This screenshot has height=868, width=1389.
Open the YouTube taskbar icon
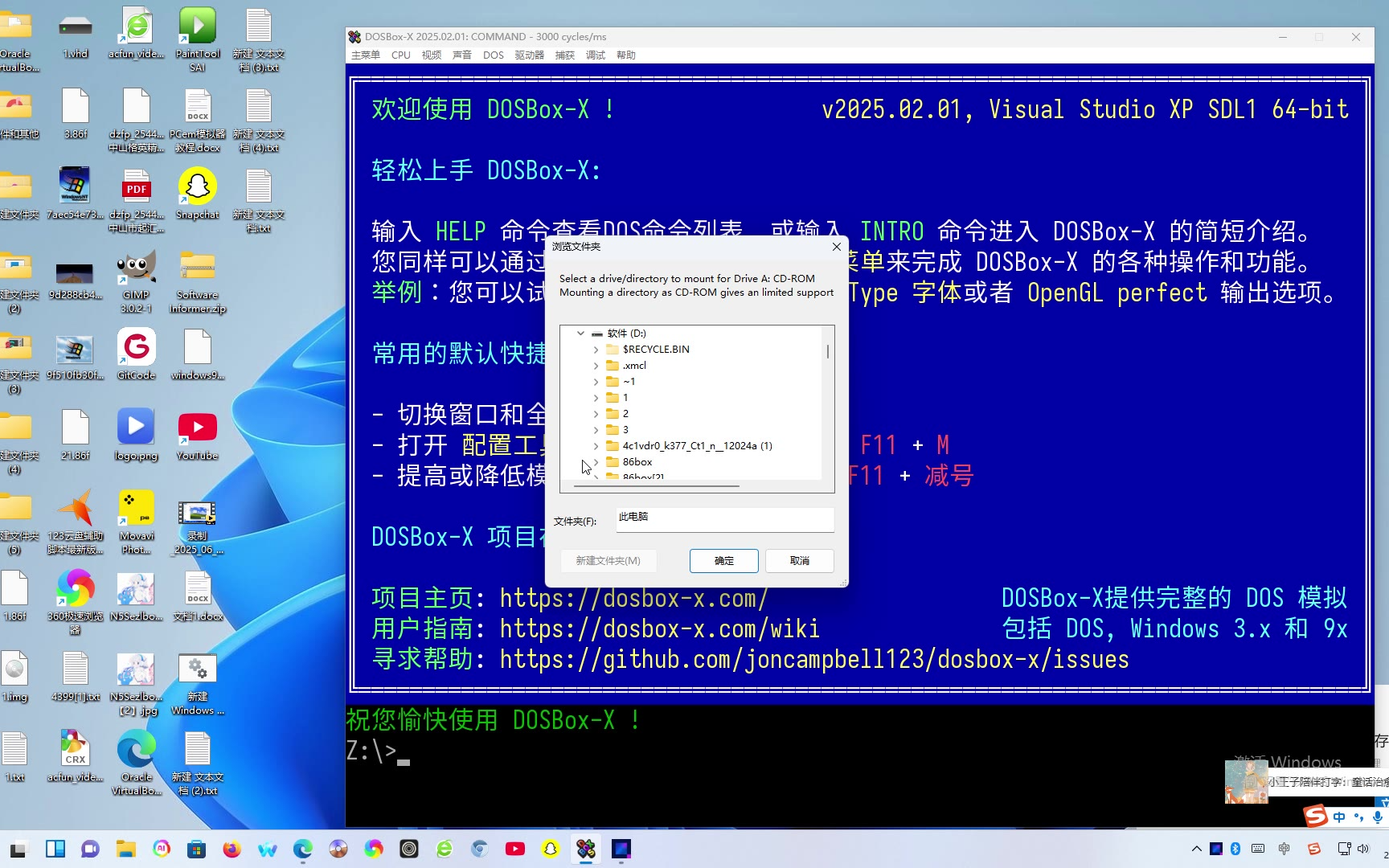[x=514, y=849]
